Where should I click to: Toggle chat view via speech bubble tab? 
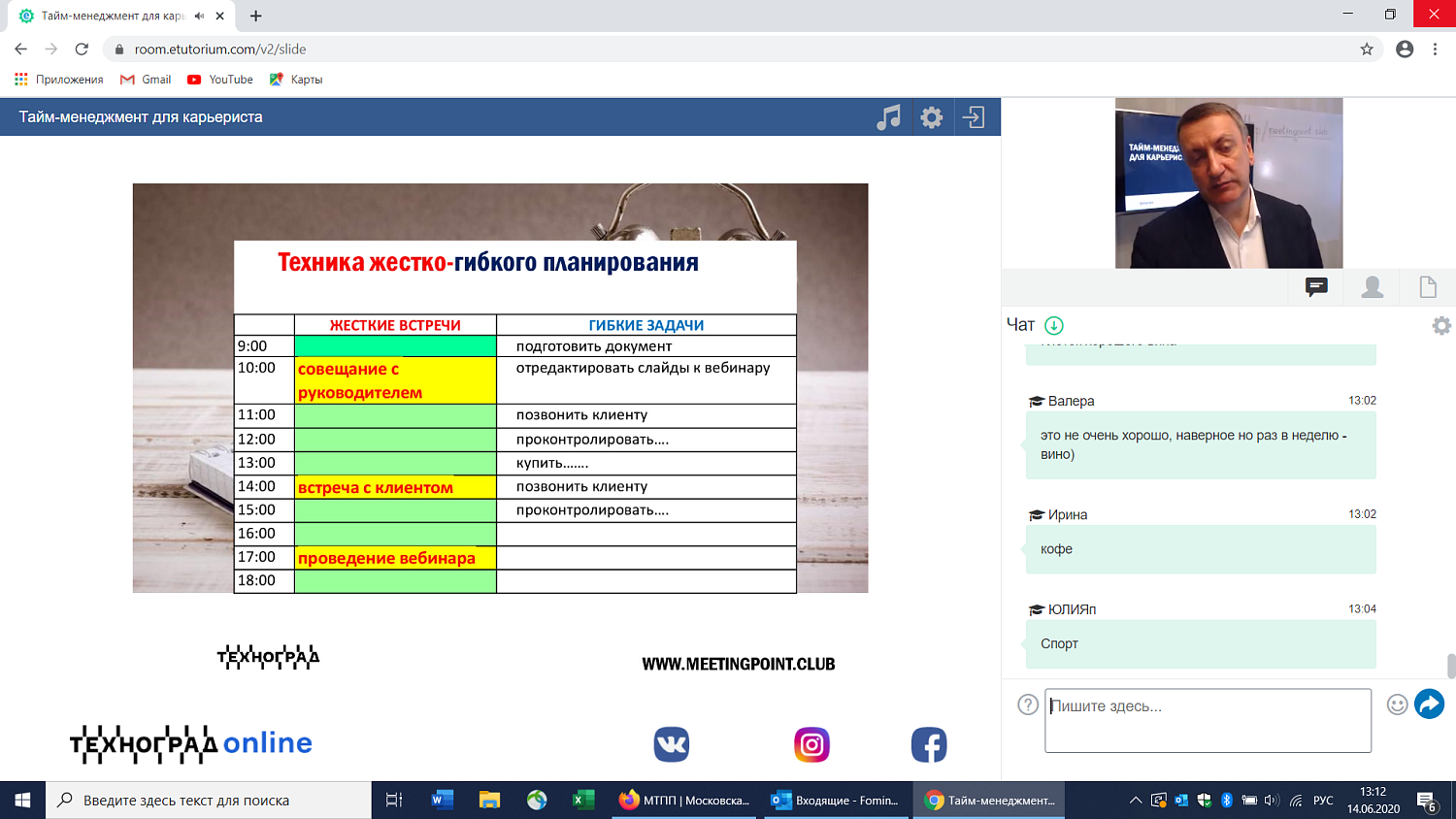click(x=1315, y=287)
